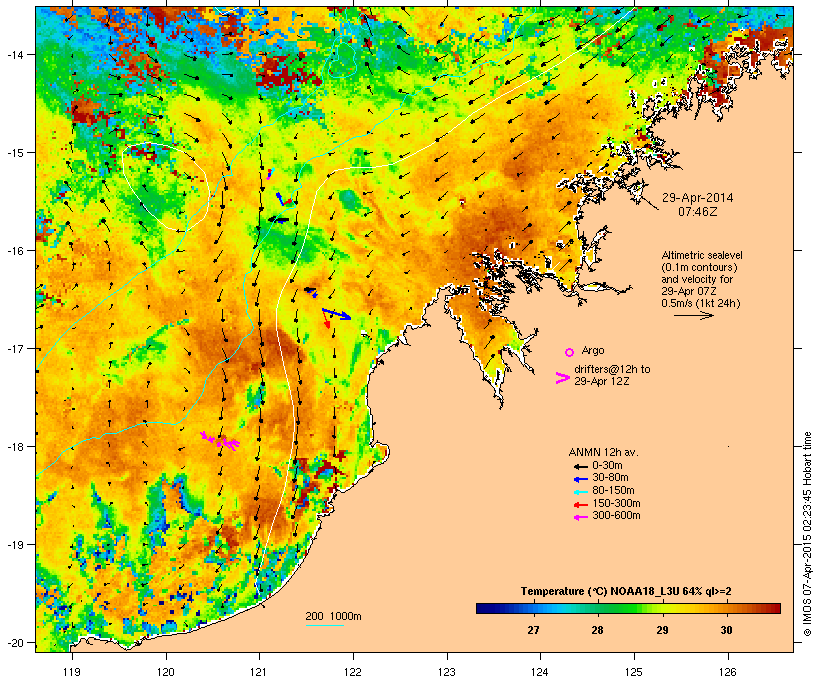This screenshot has height=680, width=820.
Task: Click the time label 07:46Z
Action: click(x=698, y=212)
